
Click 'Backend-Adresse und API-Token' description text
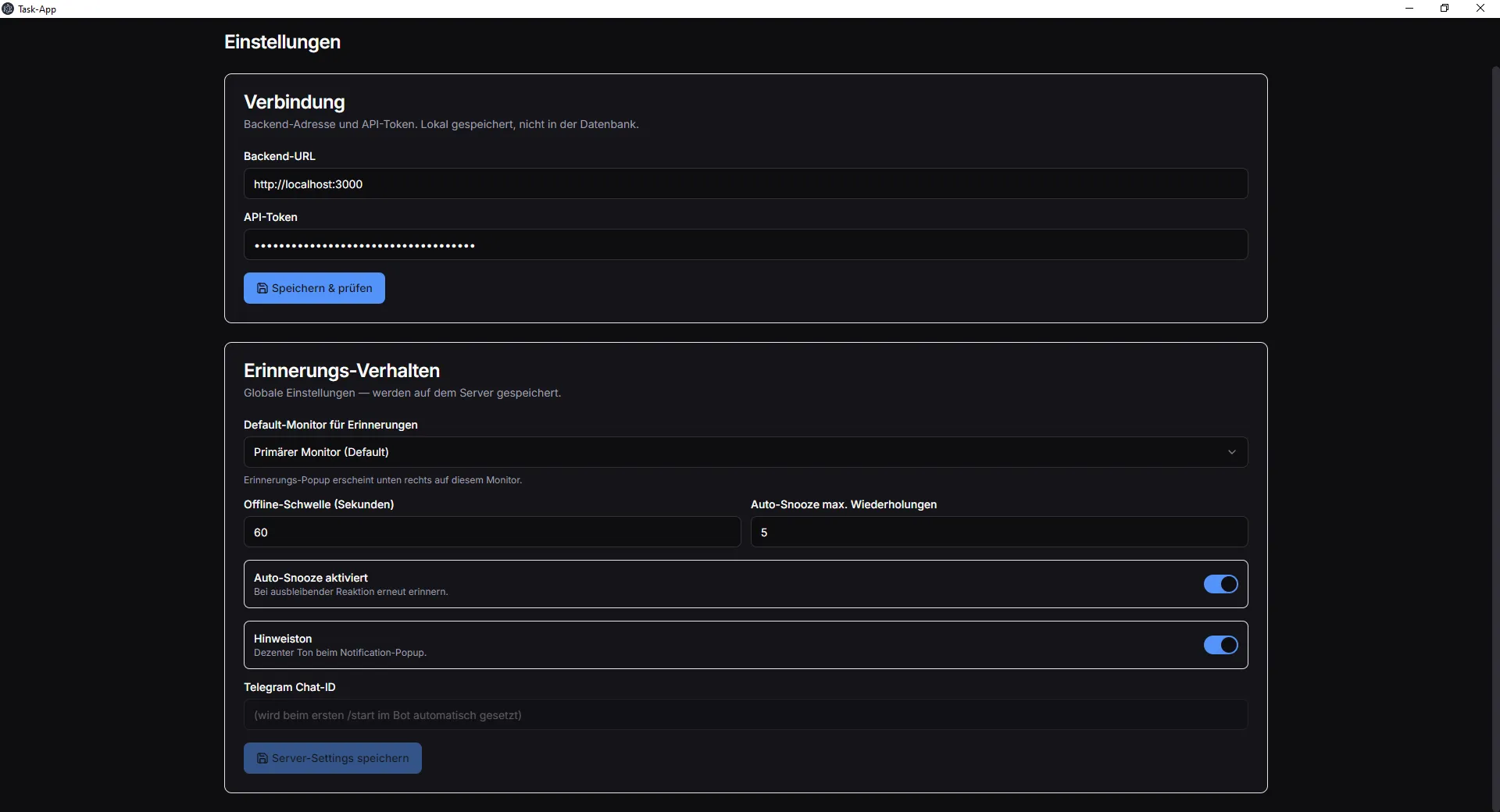(441, 124)
